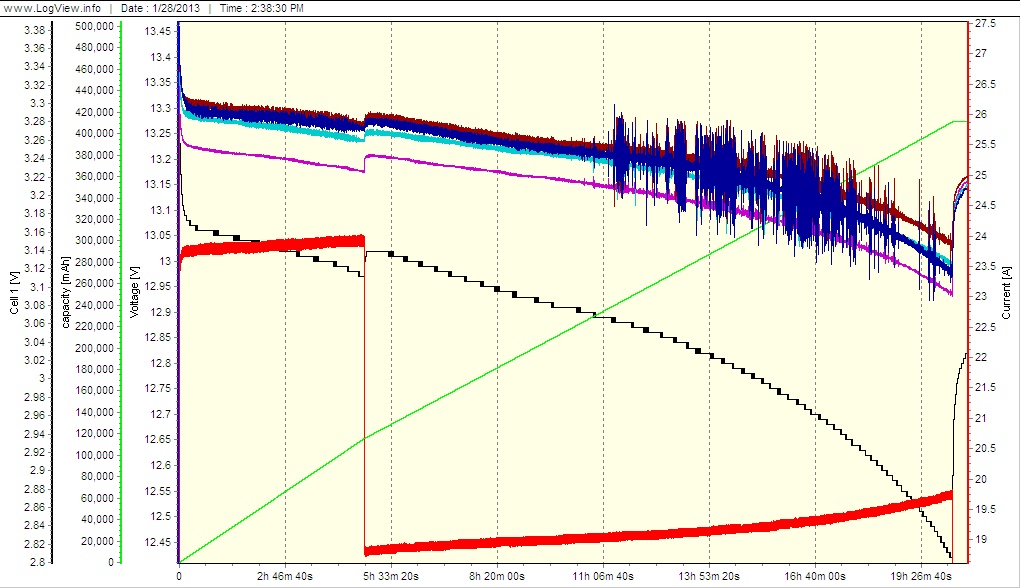Image resolution: width=1020 pixels, height=588 pixels.
Task: Open the www.LogView.info link in header
Action: (x=52, y=8)
